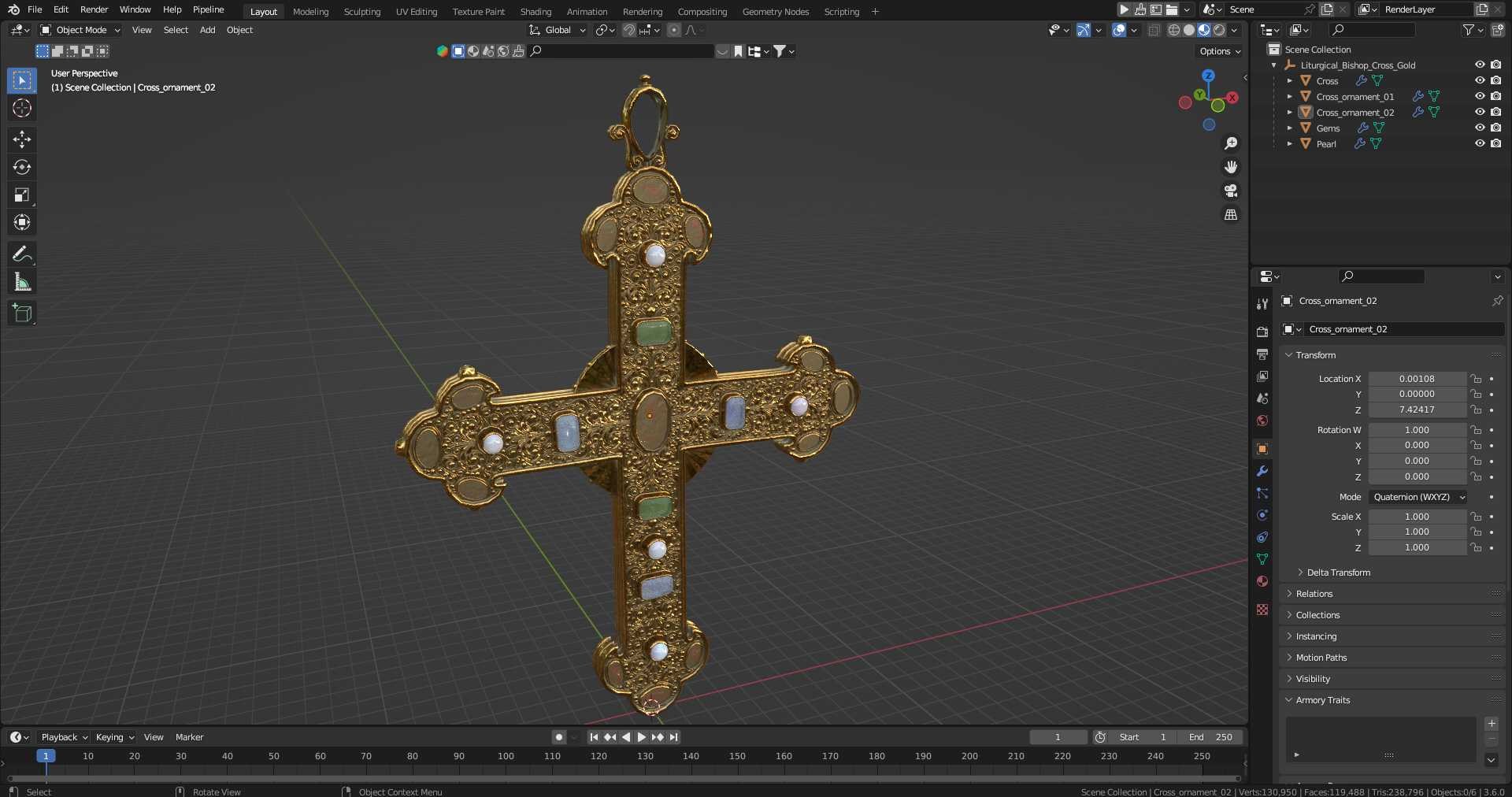This screenshot has width=1512, height=797.
Task: Open the Render properties tab
Action: [x=1262, y=332]
